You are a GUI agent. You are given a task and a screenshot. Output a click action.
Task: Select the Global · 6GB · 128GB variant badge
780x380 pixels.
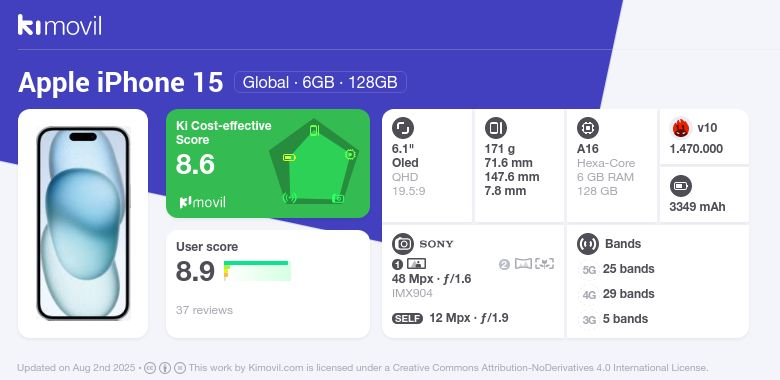[320, 82]
